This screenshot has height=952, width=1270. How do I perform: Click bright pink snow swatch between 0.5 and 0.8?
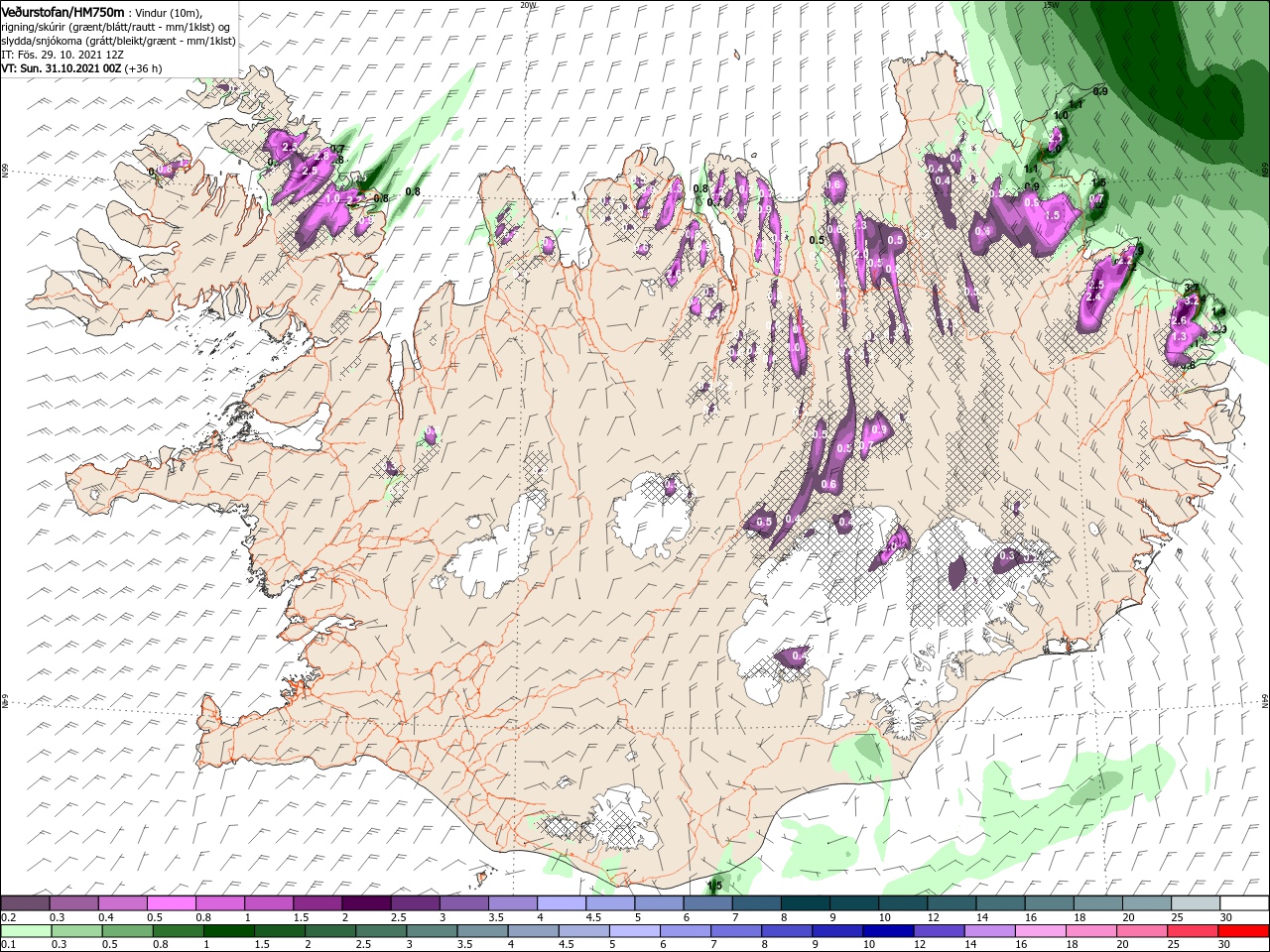point(171,903)
